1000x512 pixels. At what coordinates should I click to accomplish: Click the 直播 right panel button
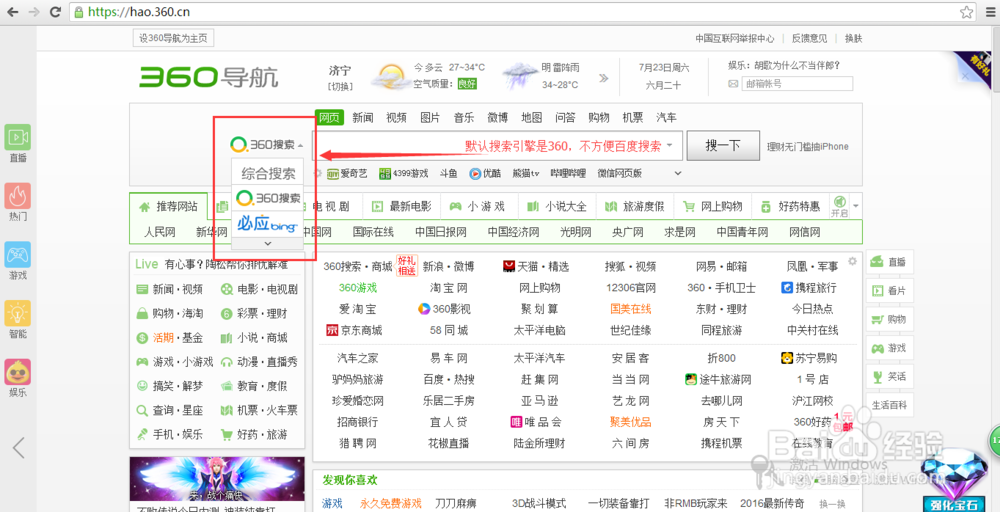click(x=889, y=262)
